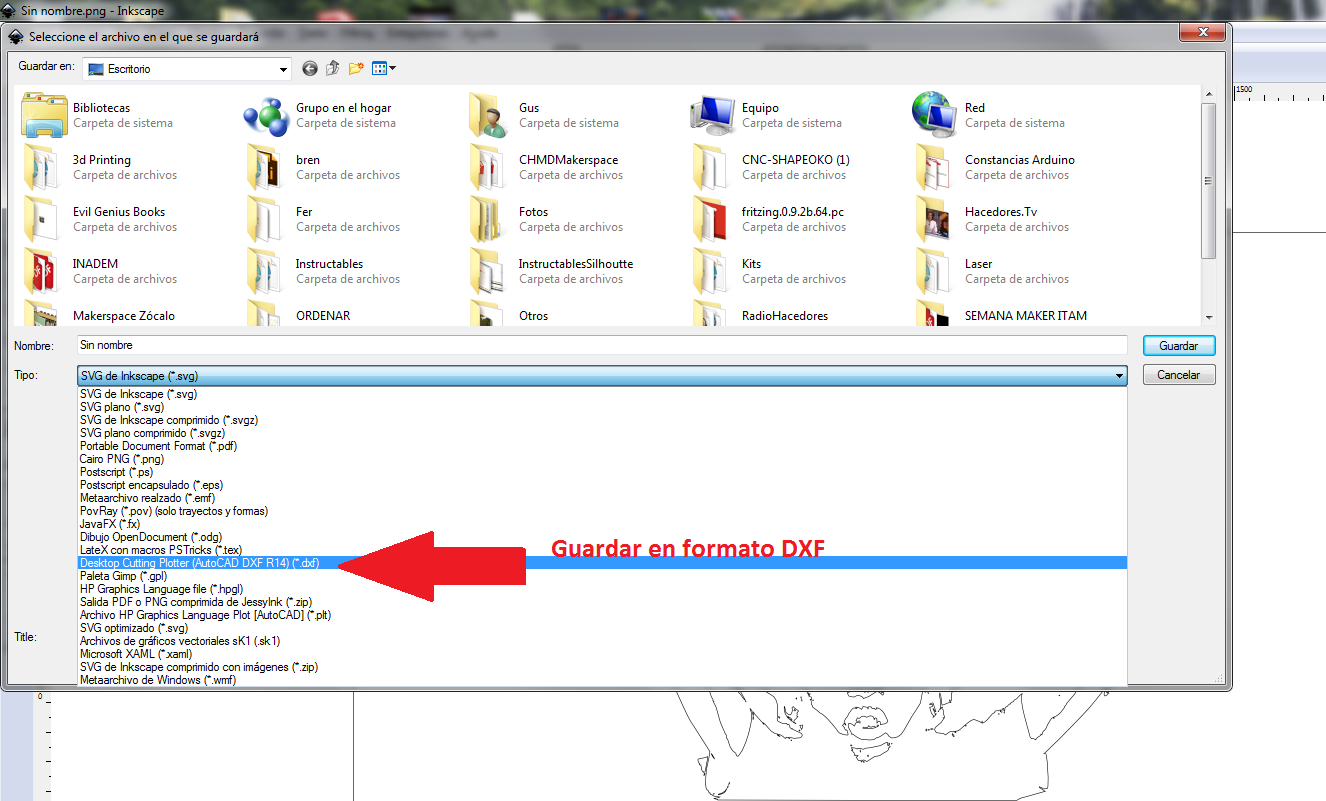Image resolution: width=1326 pixels, height=801 pixels.
Task: Choose 'Postscript encapsulado (*.eps)' format
Action: point(602,485)
